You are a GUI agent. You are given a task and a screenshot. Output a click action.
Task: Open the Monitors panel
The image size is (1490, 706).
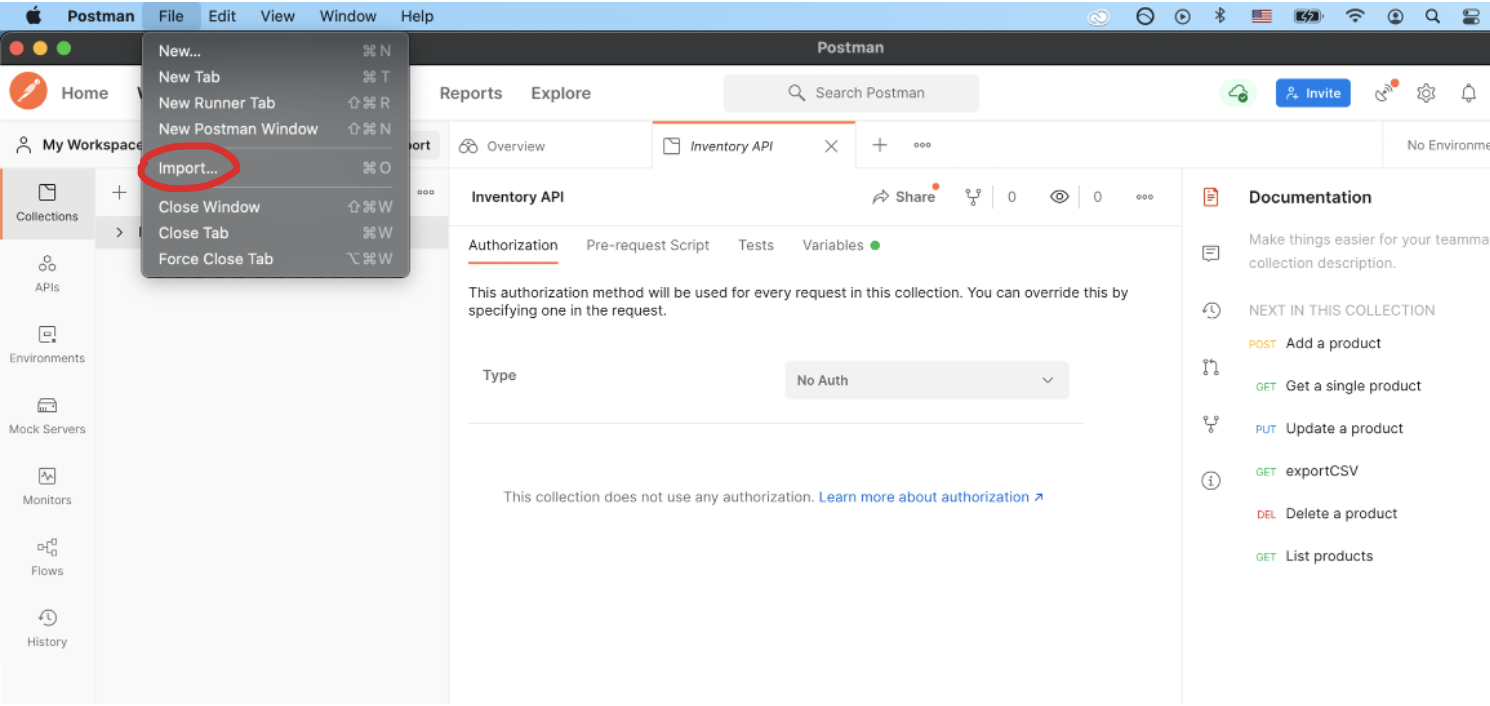(x=46, y=485)
